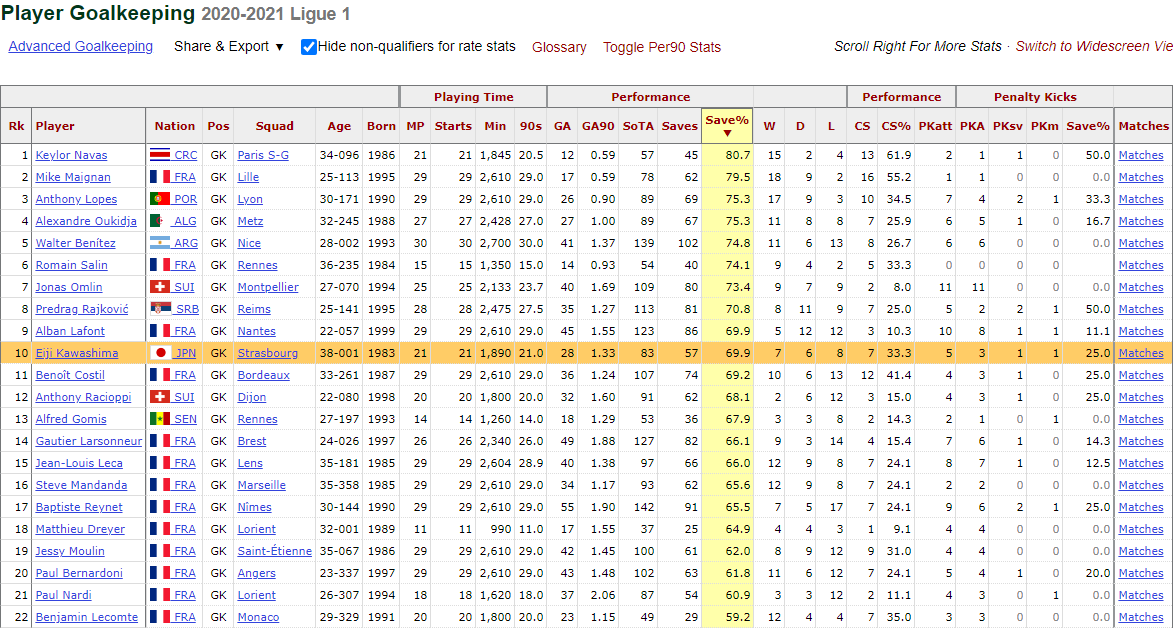
Task: Open the Glossary
Action: tap(559, 47)
